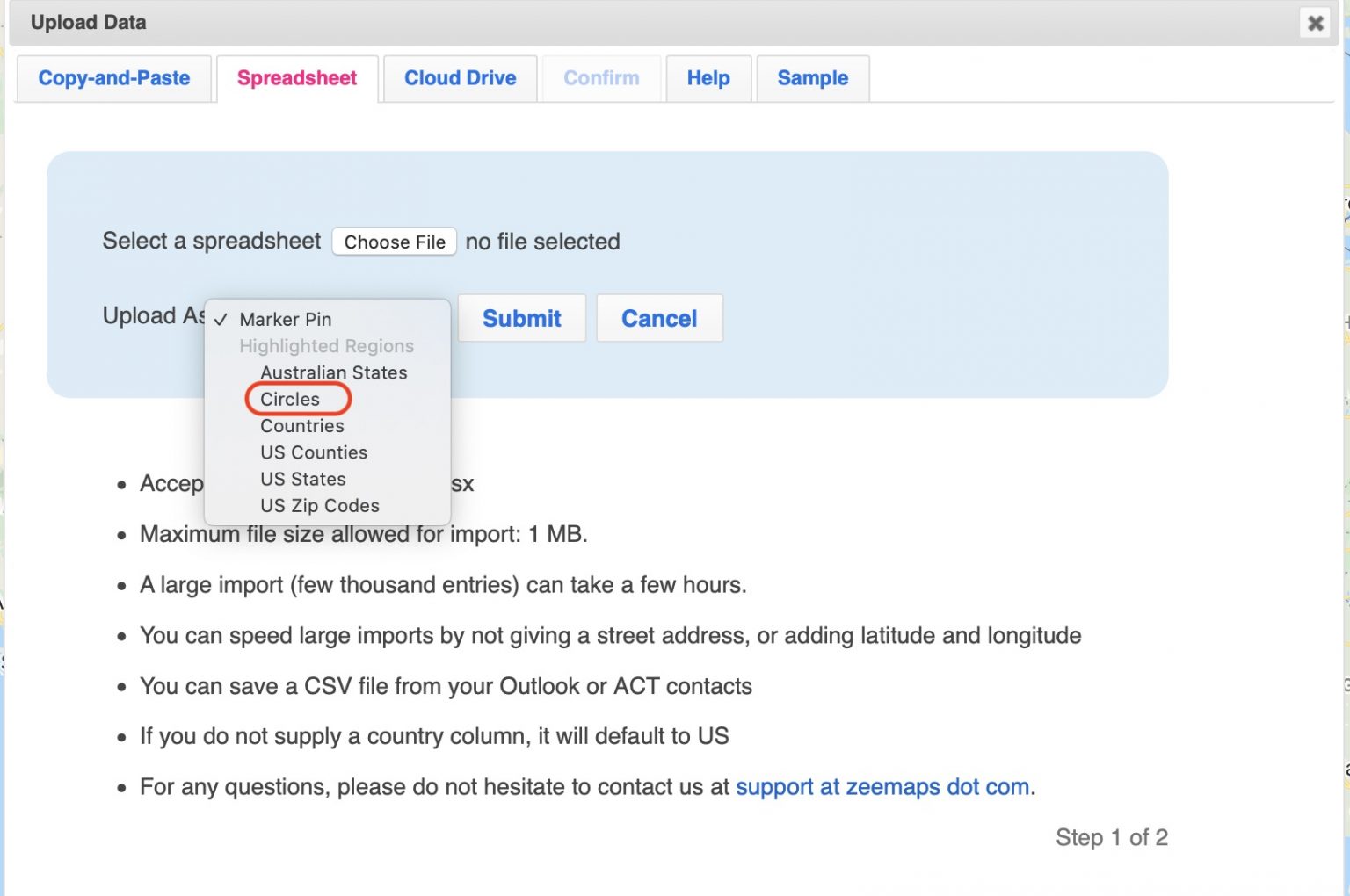Choose Australian States as upload type
Viewport: 1350px width, 896px height.
pyautogui.click(x=333, y=372)
